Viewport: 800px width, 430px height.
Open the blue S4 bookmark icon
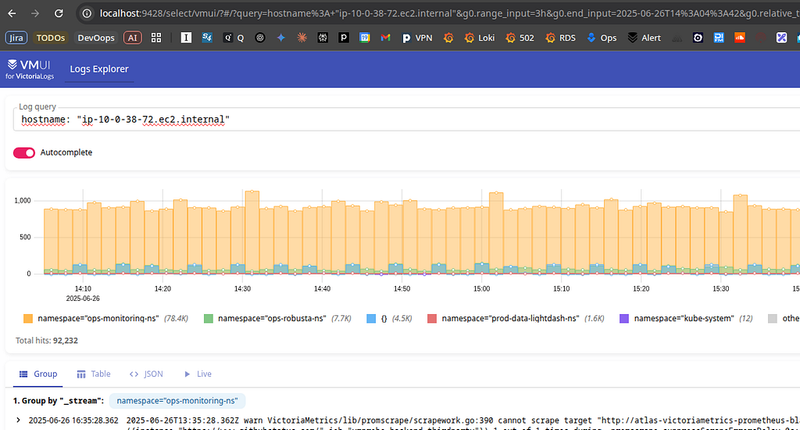pyautogui.click(x=207, y=38)
